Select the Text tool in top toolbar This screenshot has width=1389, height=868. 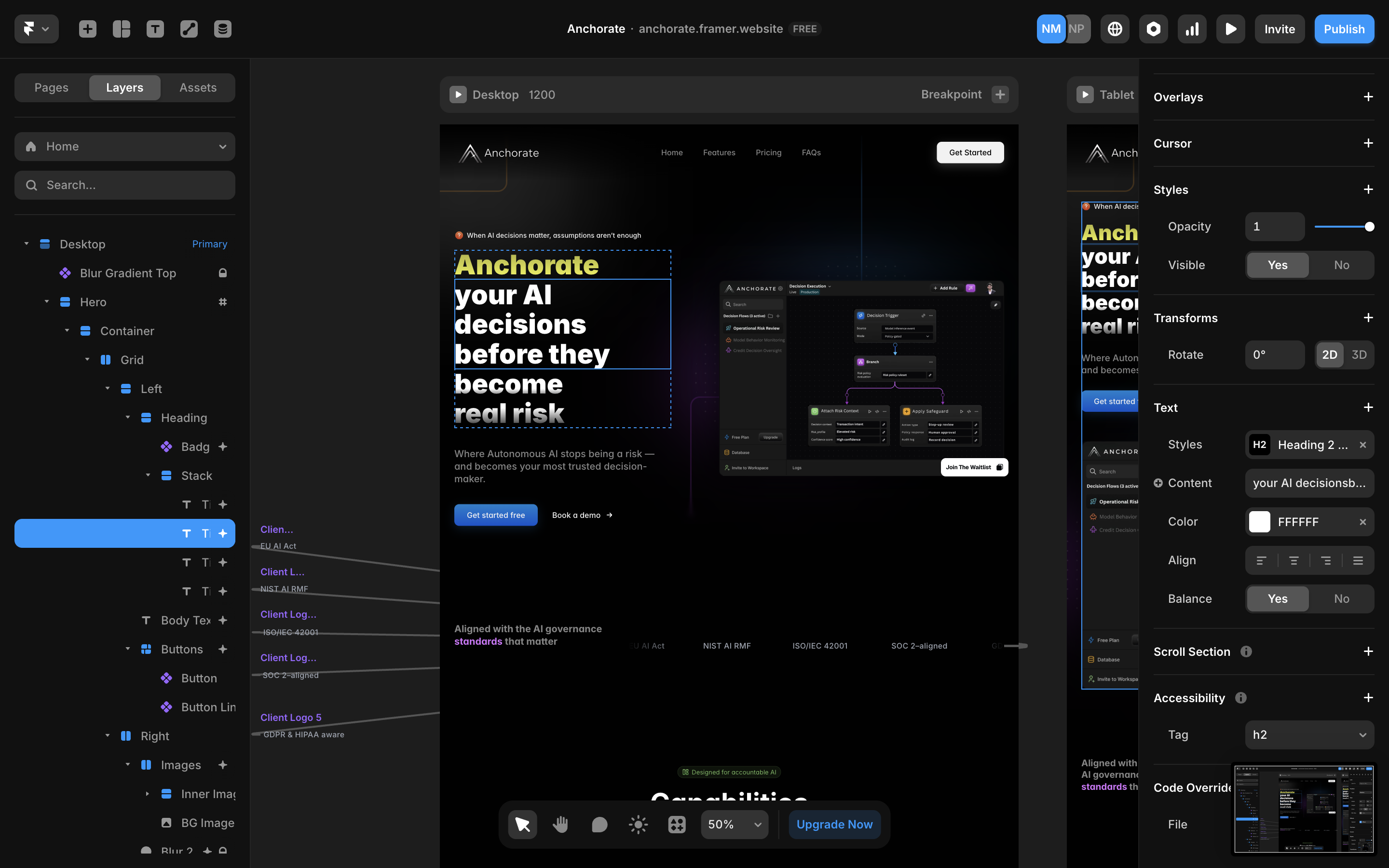[155, 29]
